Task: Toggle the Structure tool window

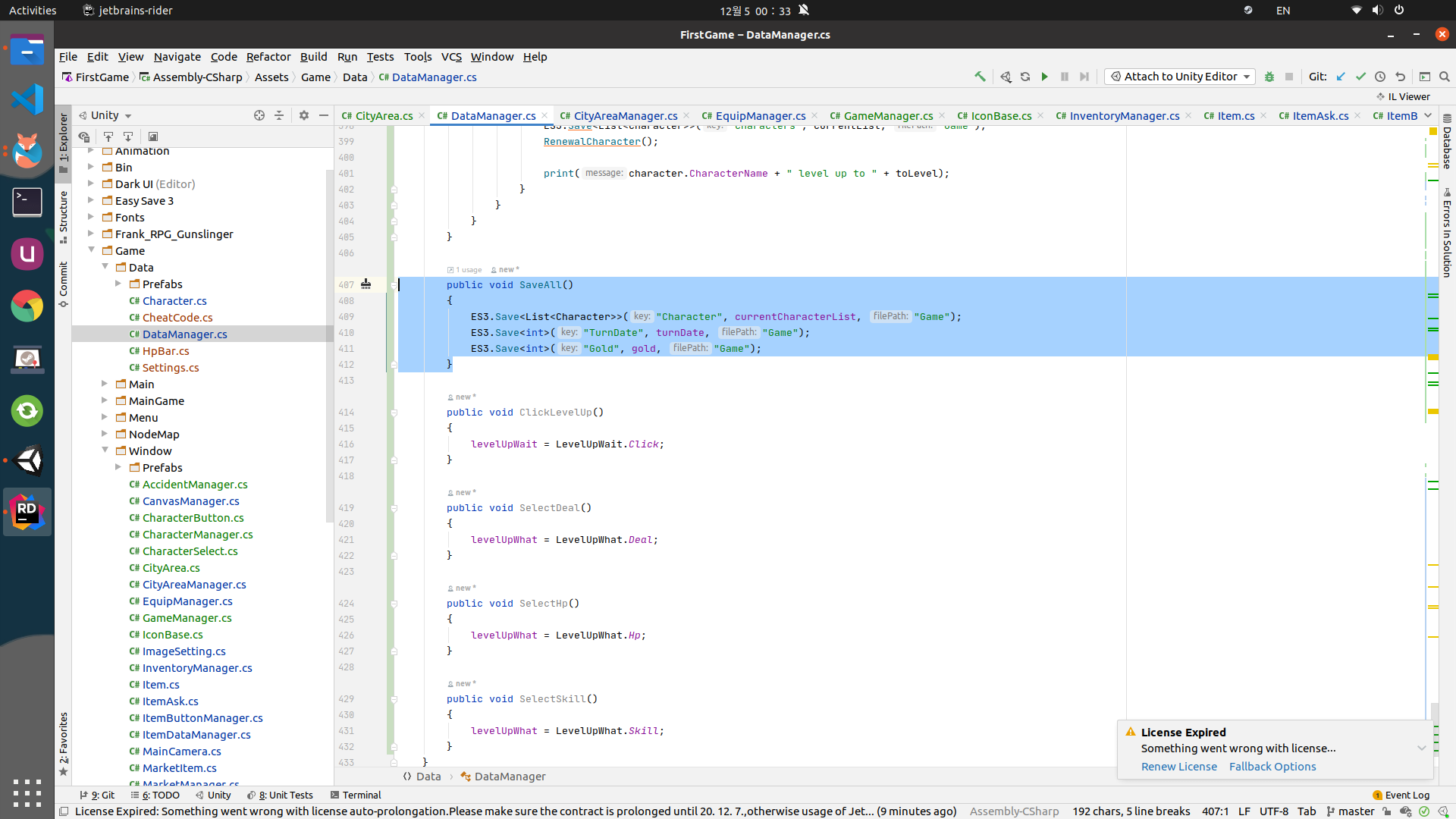Action: pos(63,216)
